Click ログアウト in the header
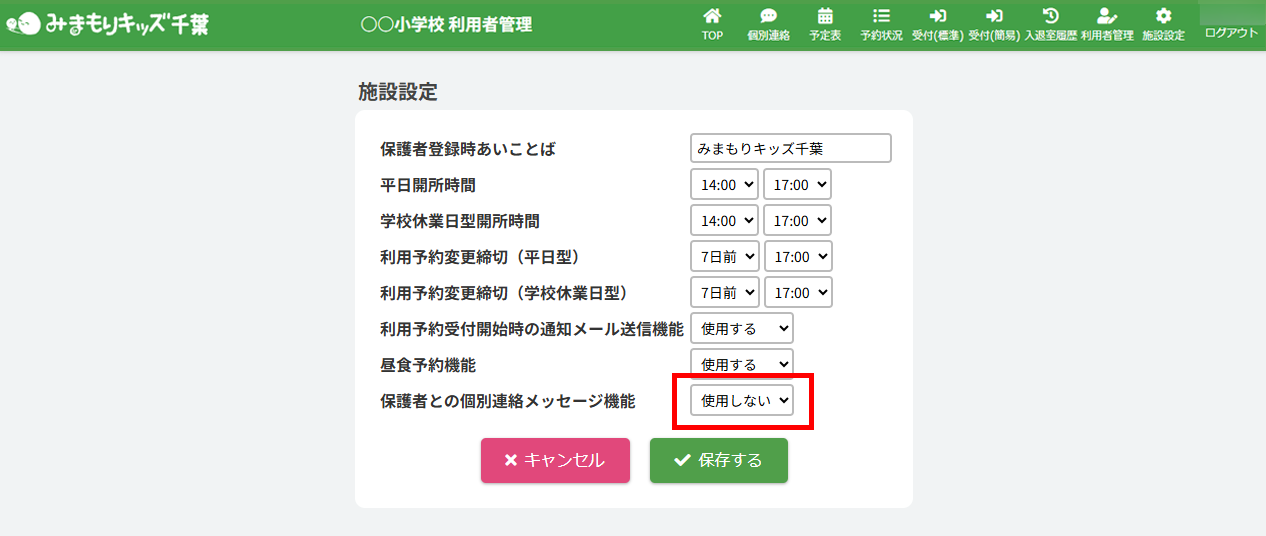This screenshot has width=1266, height=536. [x=1231, y=33]
